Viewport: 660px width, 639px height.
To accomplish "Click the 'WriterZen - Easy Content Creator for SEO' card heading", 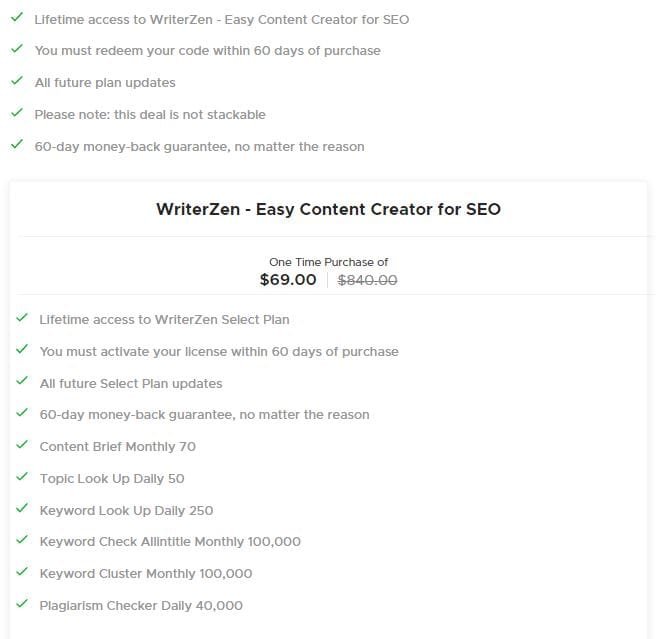I will pos(328,210).
